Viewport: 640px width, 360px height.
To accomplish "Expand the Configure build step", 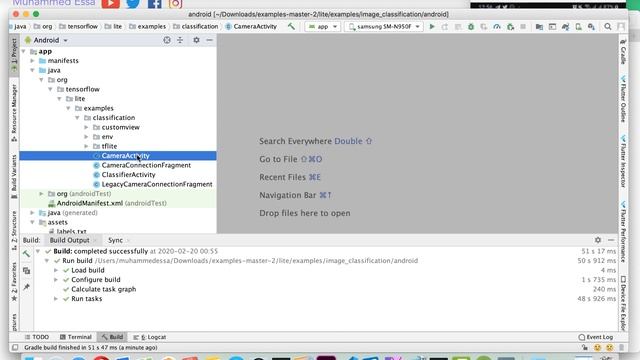I will [56, 280].
